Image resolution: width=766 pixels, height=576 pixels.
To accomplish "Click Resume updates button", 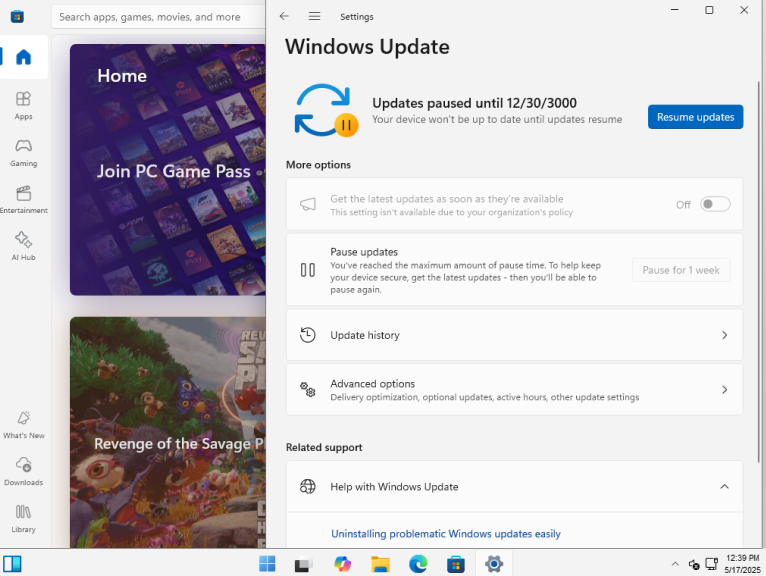I will 696,117.
